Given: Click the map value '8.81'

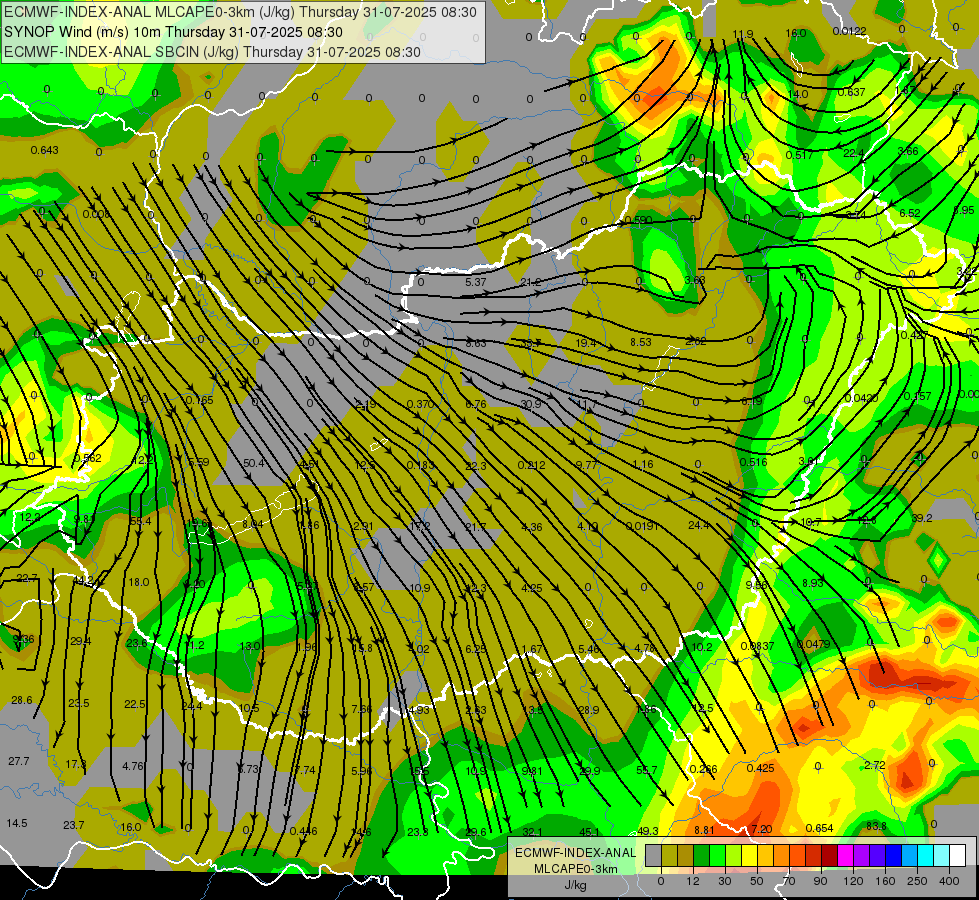Looking at the screenshot, I should 704,830.
